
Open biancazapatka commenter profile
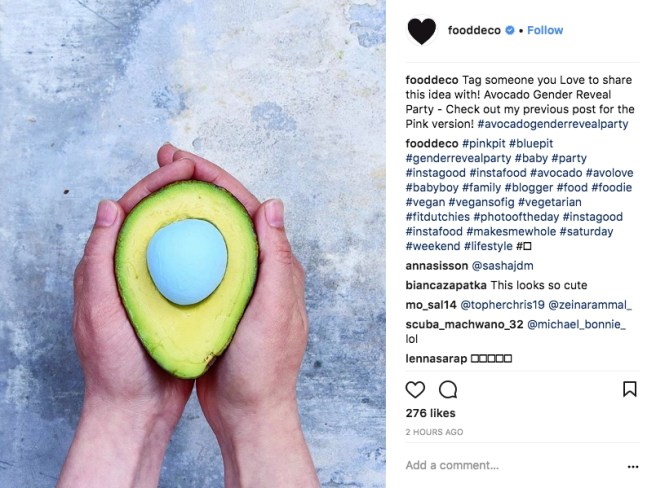pos(446,285)
